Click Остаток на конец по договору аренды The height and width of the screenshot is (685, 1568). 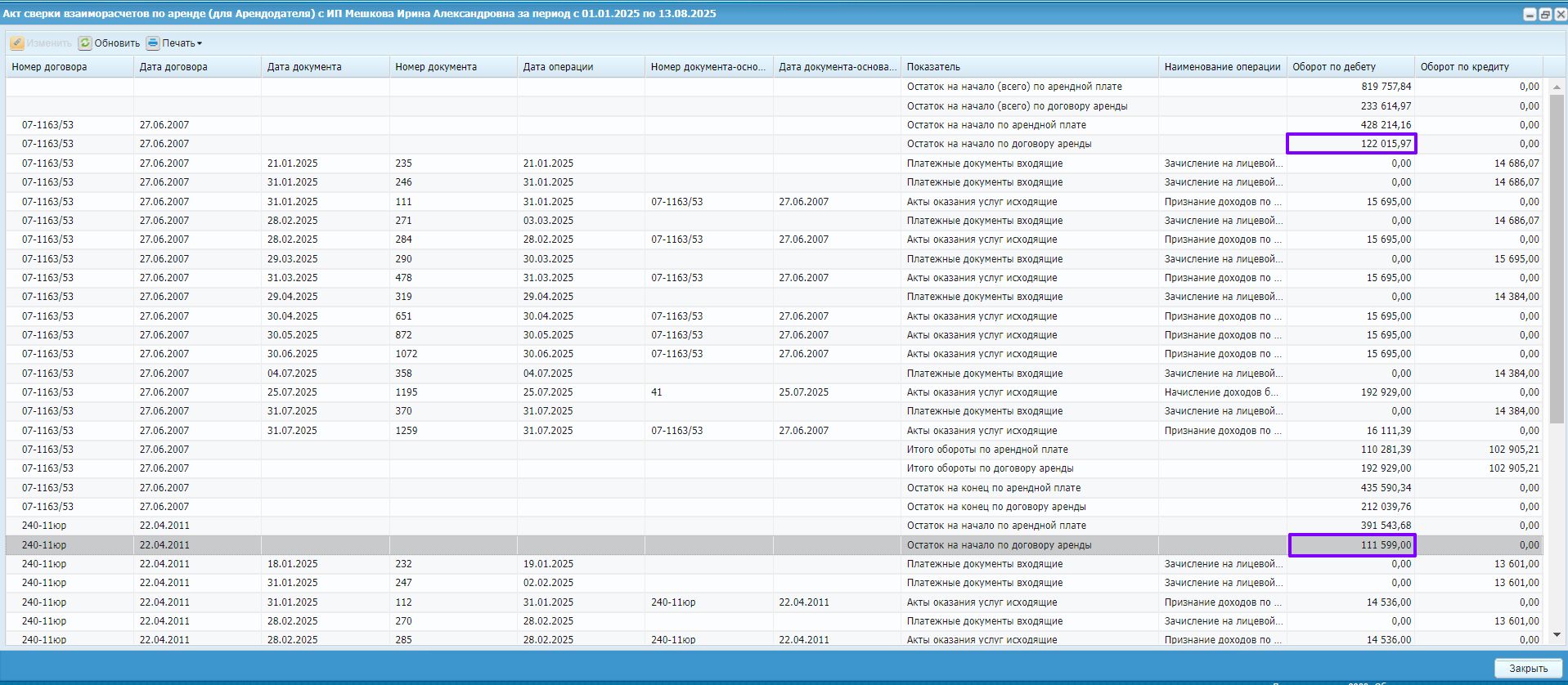(996, 507)
